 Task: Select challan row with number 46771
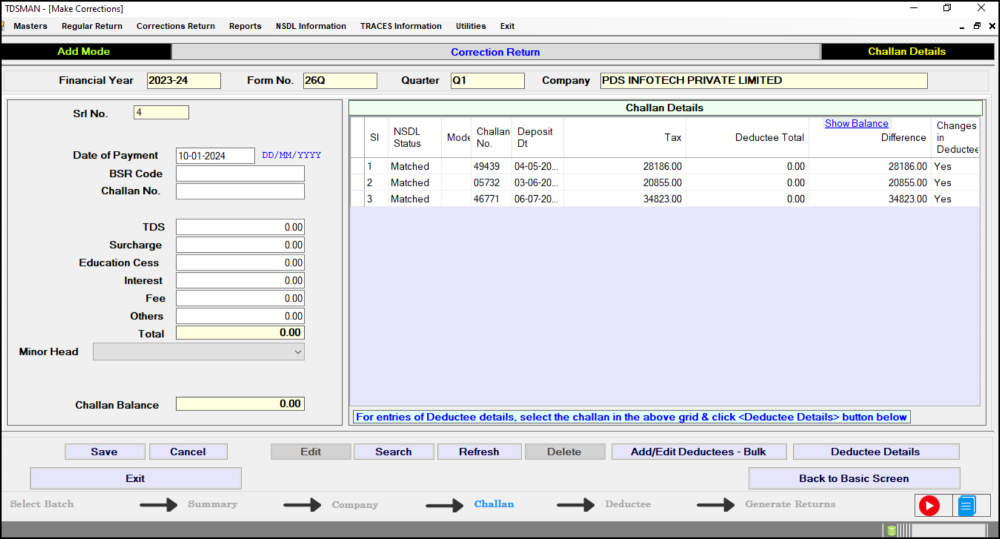(665, 199)
